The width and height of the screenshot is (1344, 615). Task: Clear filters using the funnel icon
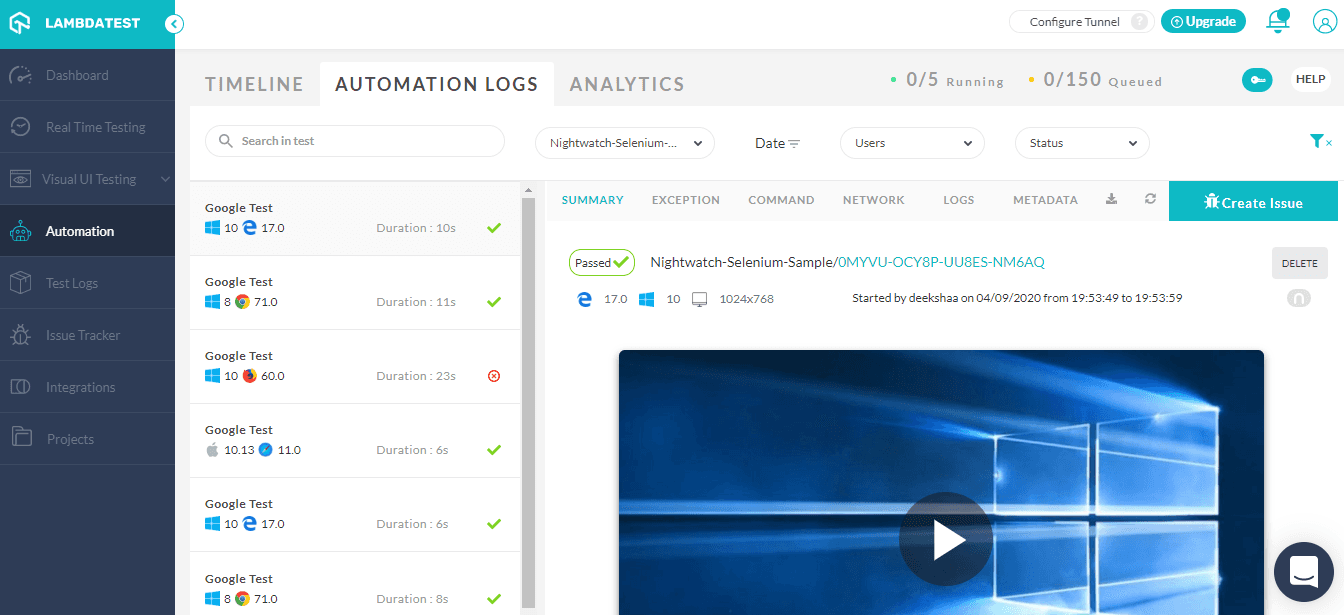point(1320,142)
